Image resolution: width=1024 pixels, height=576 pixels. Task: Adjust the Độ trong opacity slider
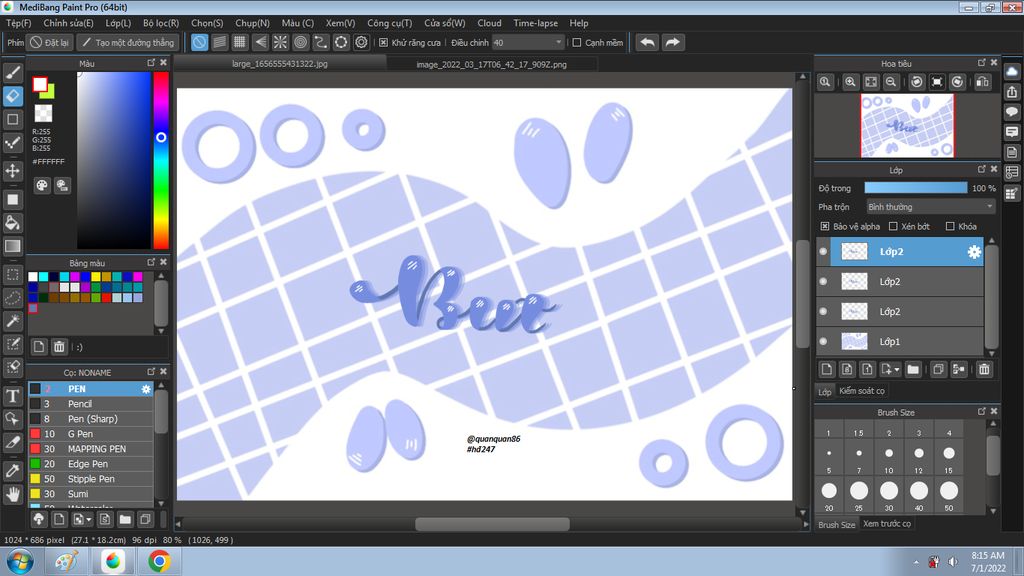pos(916,188)
